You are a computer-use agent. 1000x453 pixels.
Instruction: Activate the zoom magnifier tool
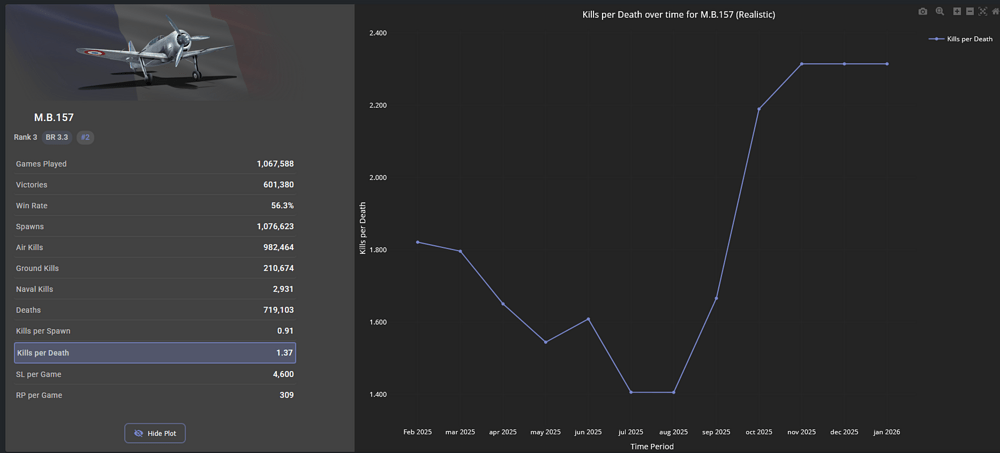pyautogui.click(x=940, y=12)
